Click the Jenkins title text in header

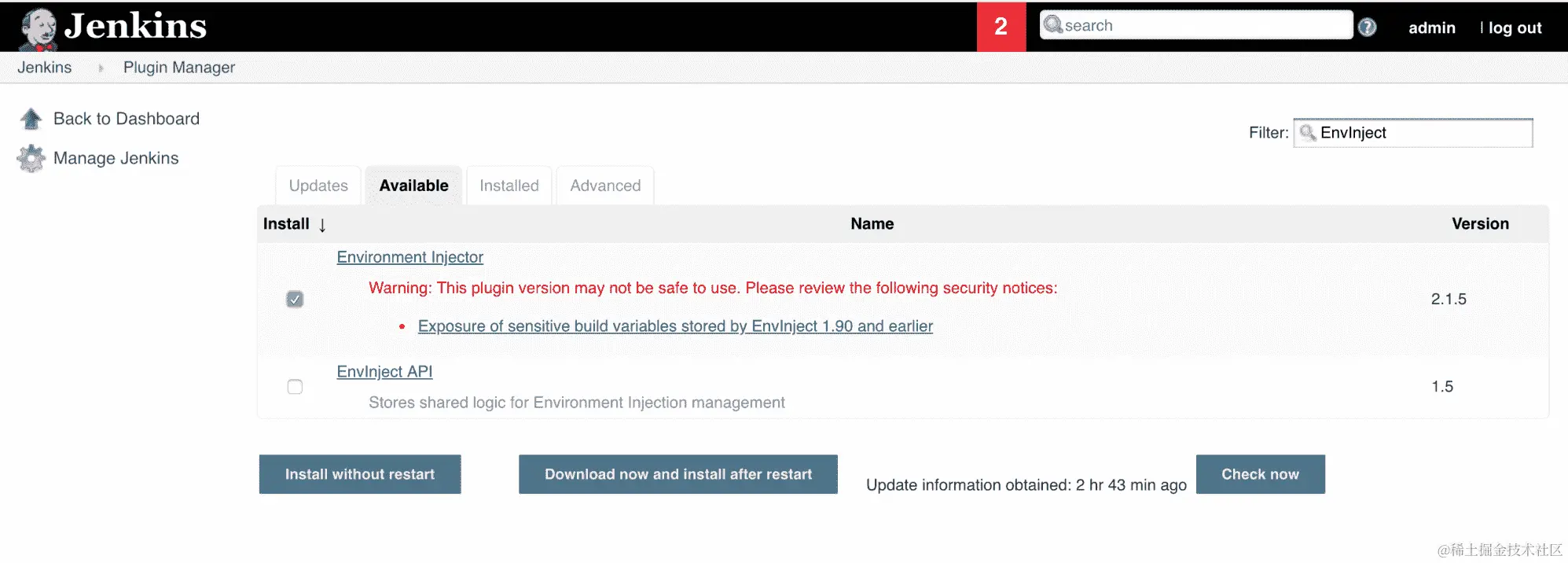(136, 26)
